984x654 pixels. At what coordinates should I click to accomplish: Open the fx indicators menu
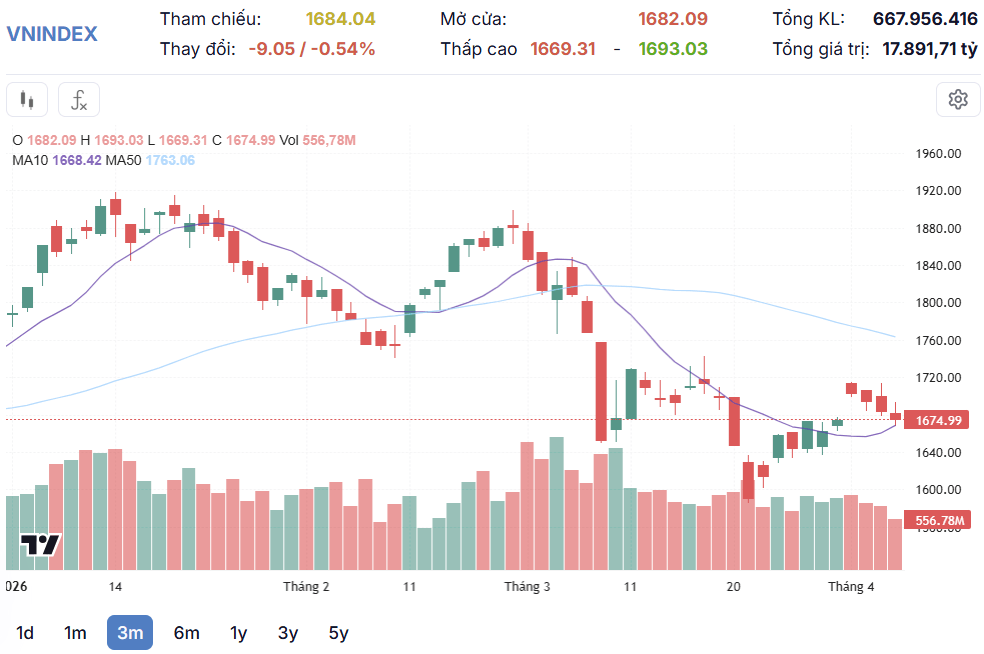tap(79, 100)
